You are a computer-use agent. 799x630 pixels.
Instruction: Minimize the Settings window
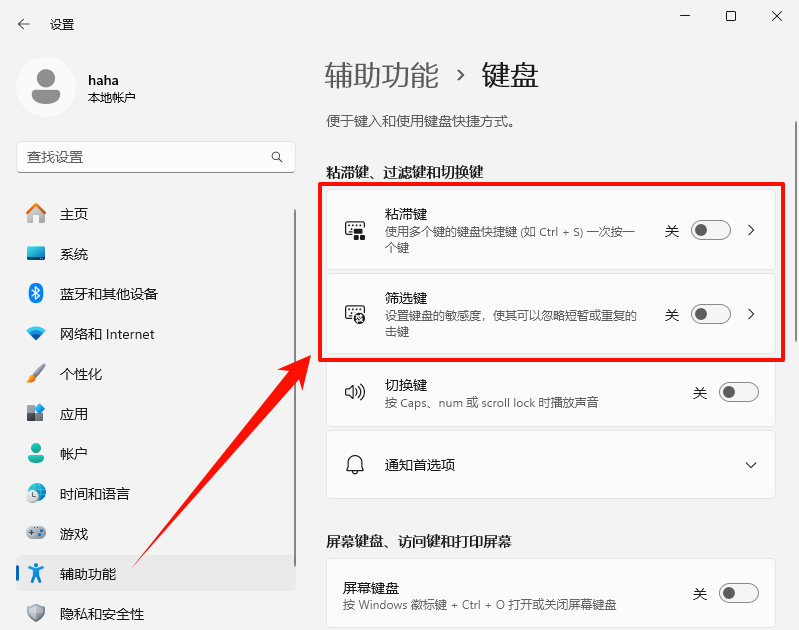[x=685, y=16]
